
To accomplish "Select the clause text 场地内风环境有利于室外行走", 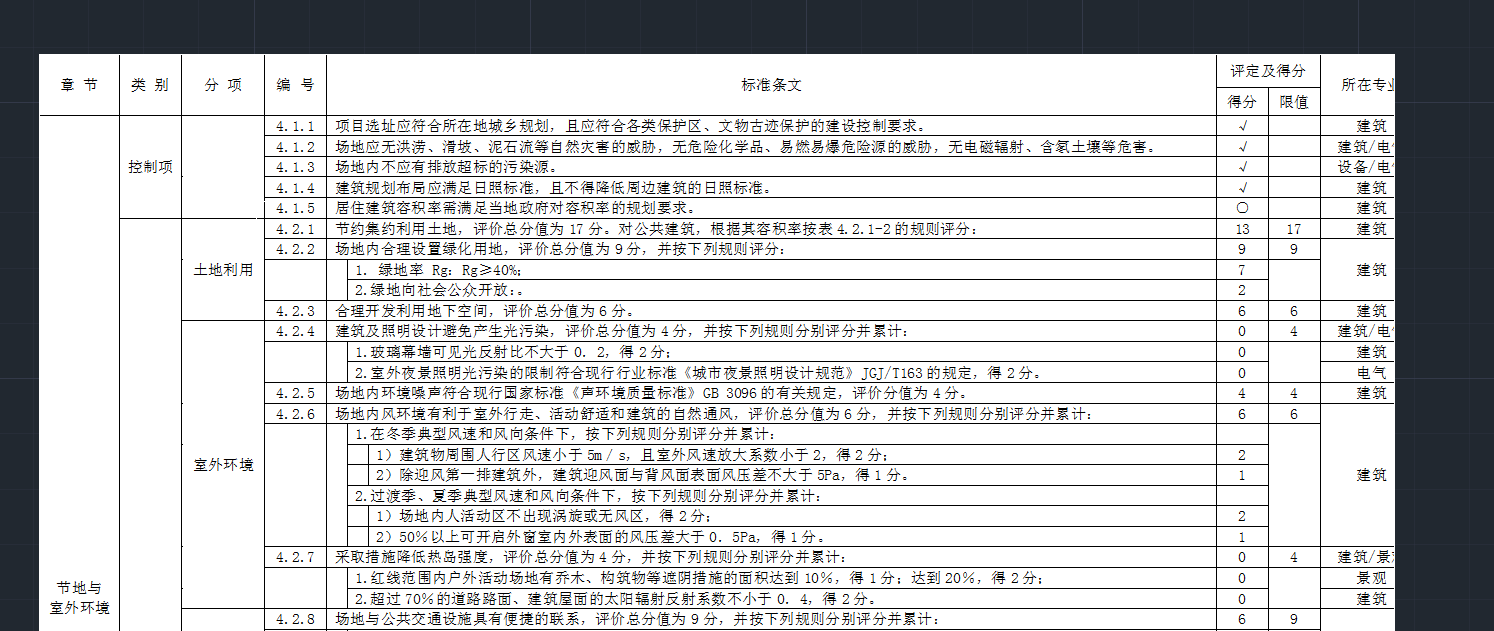I will point(714,413).
